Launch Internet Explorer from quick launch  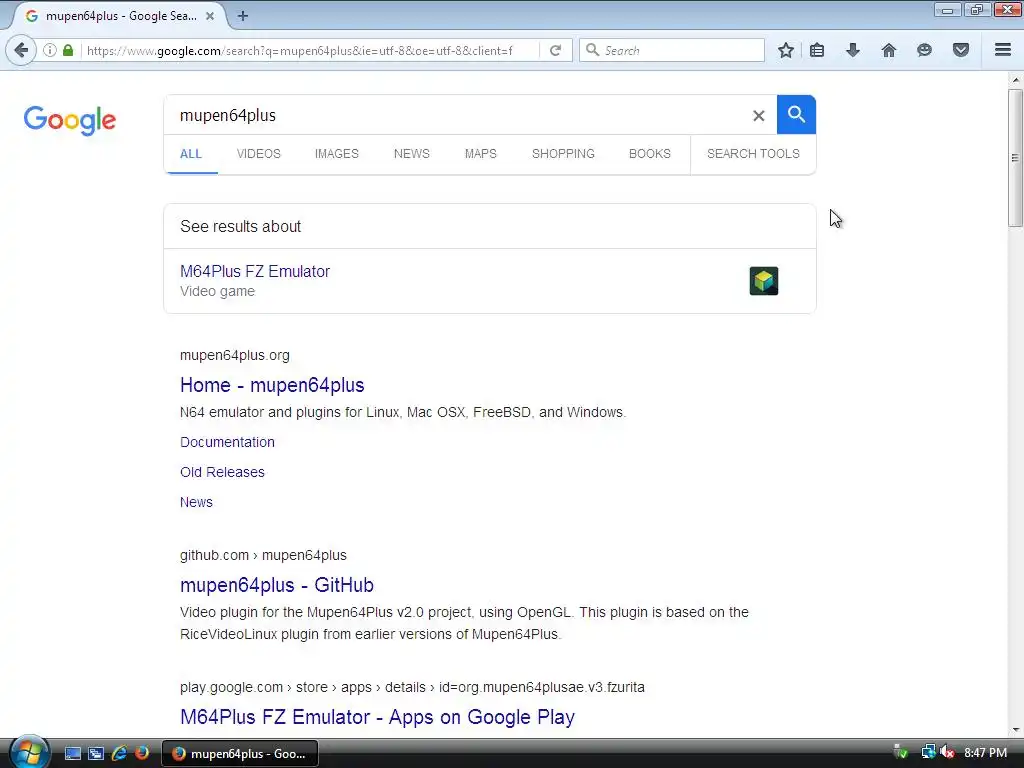pyautogui.click(x=119, y=754)
